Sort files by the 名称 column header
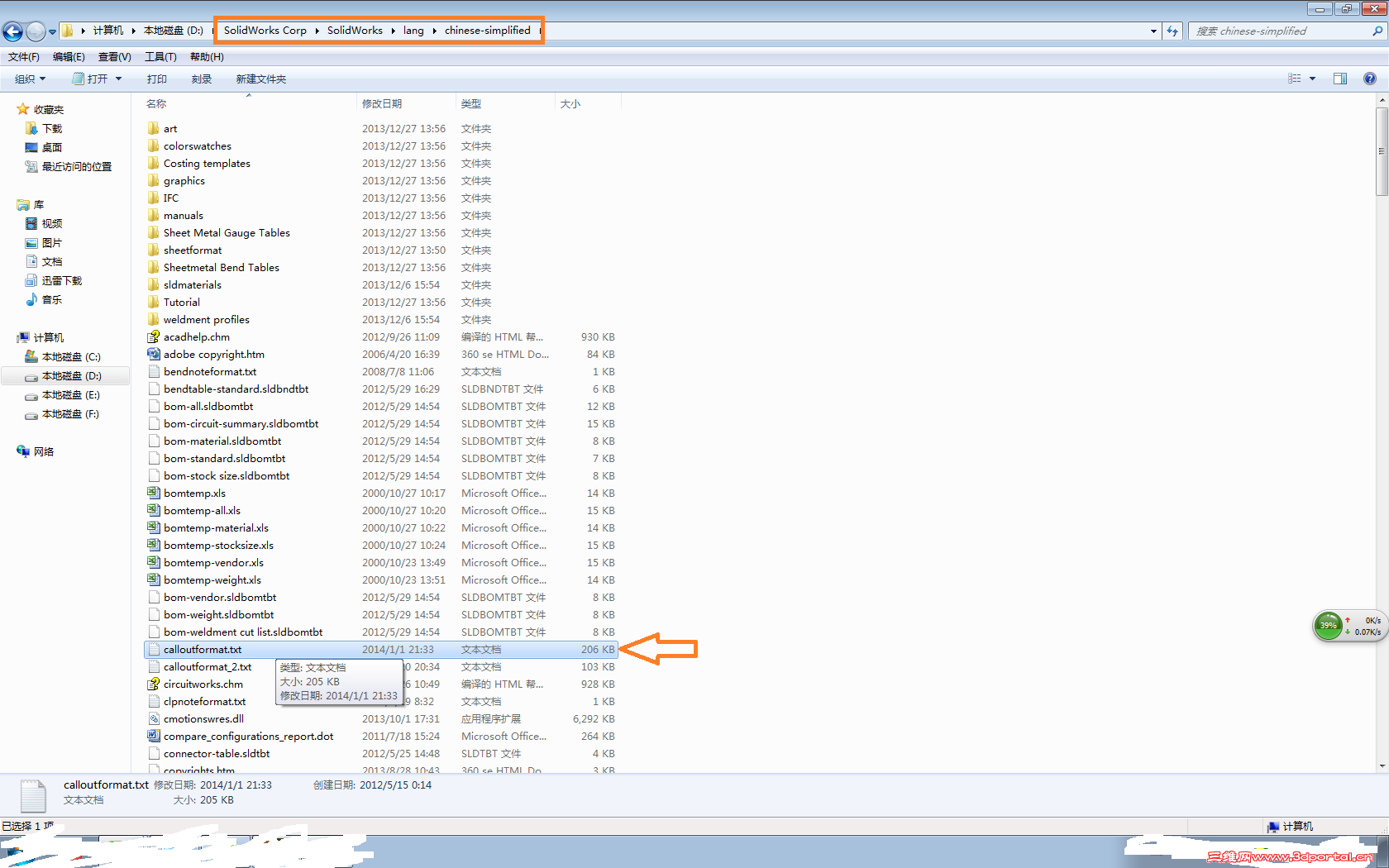1389x868 pixels. point(156,104)
